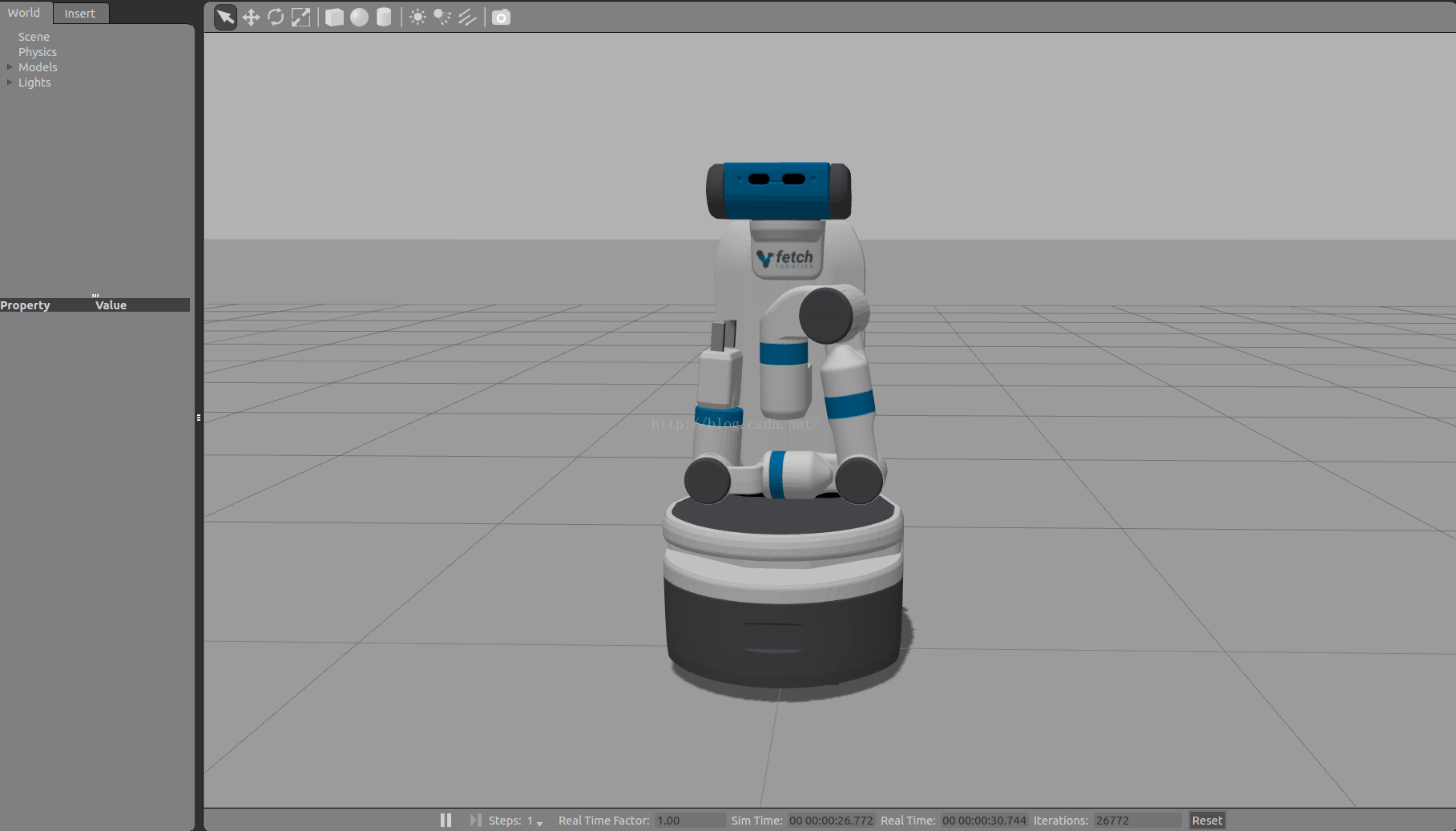Click the left panel splitter handle
The width and height of the screenshot is (1456, 831).
tap(198, 418)
